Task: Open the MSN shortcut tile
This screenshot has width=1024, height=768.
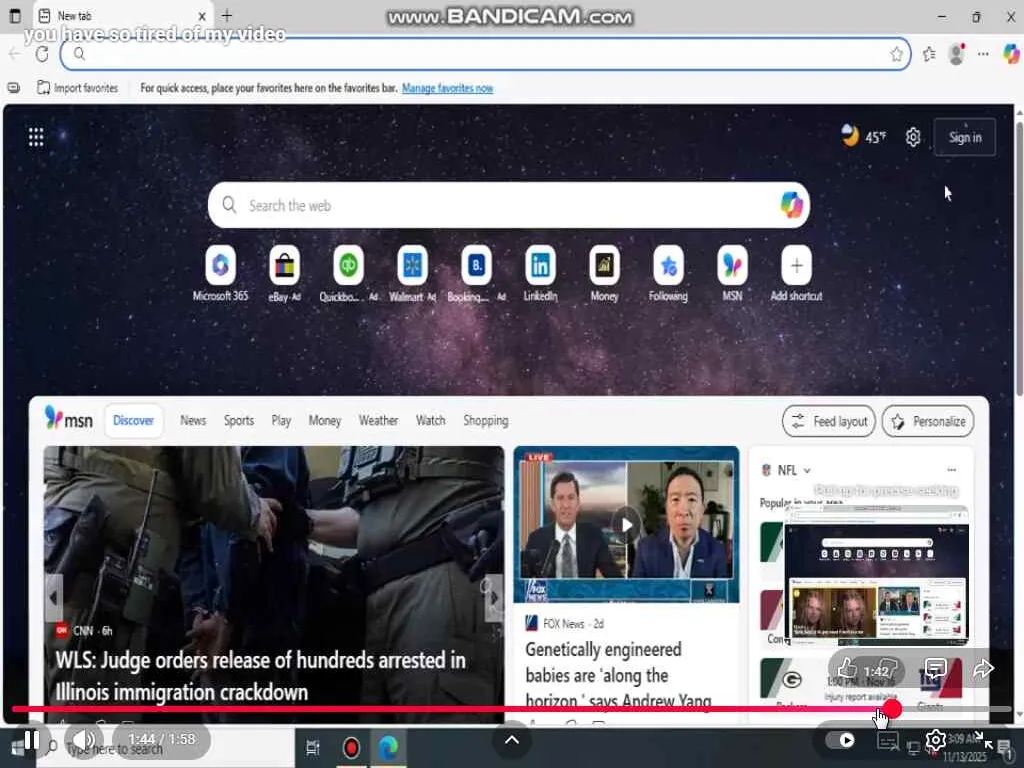Action: pyautogui.click(x=732, y=266)
